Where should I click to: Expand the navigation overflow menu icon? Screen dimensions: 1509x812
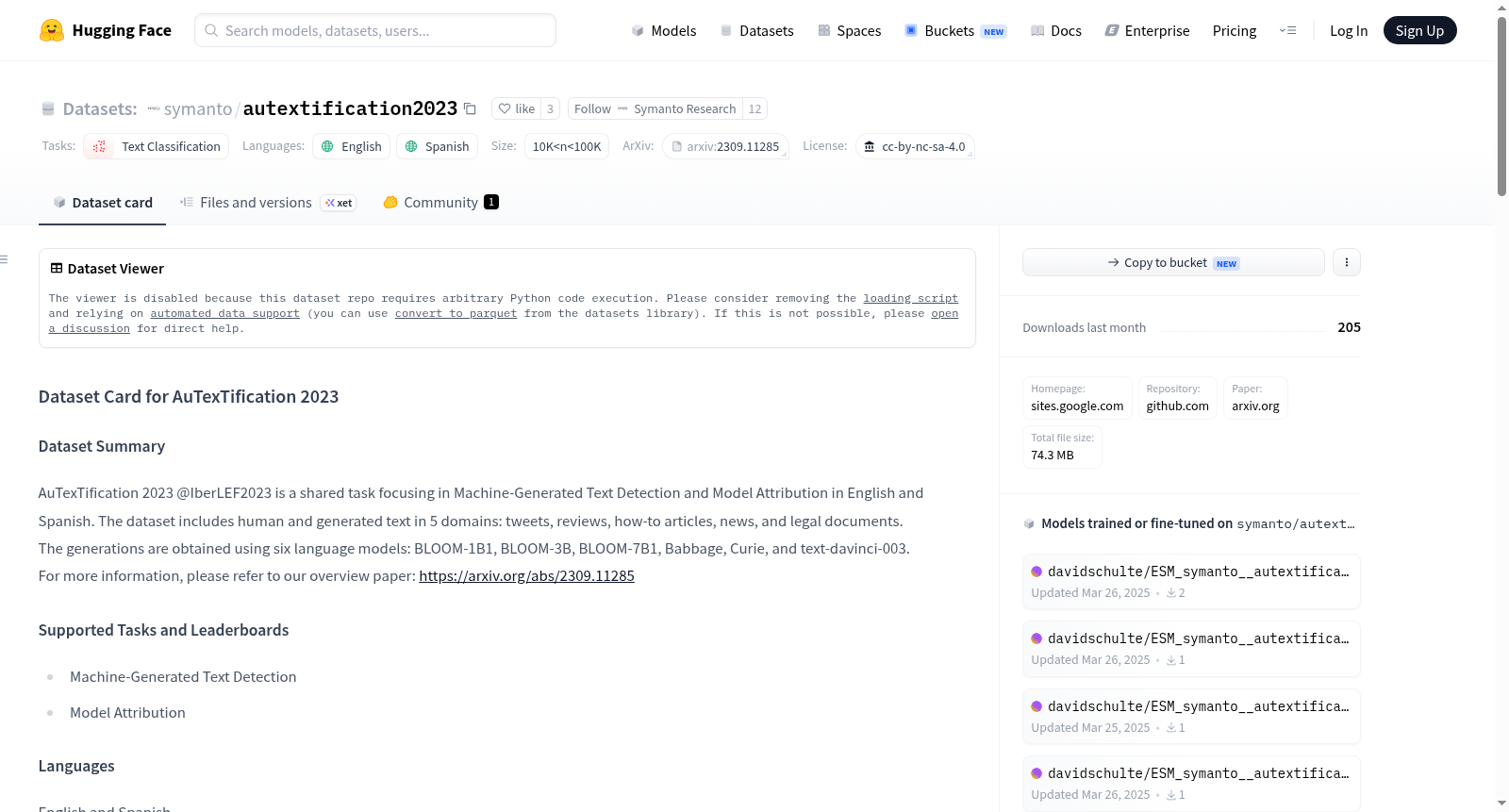point(1287,30)
